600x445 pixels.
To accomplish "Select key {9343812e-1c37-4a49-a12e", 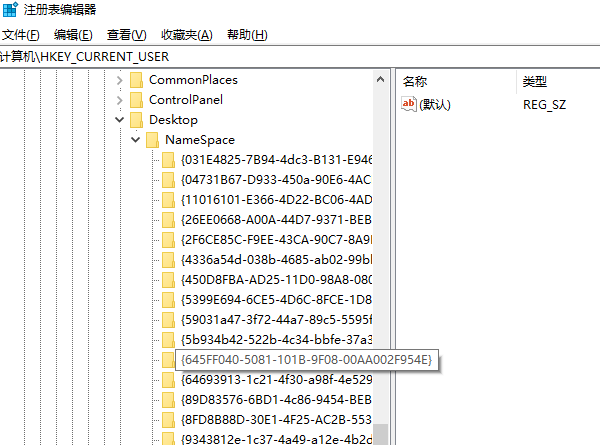I will 276,439.
